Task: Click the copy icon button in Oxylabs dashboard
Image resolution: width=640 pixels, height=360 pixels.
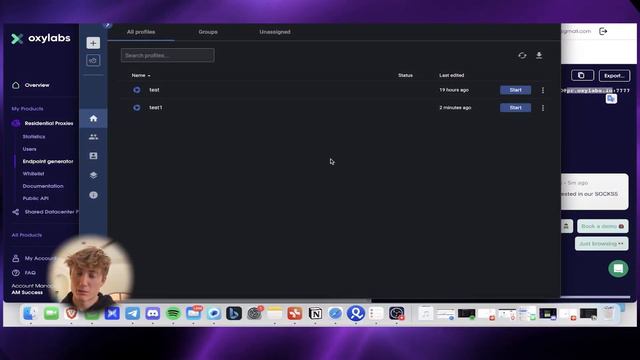Action: (582, 76)
